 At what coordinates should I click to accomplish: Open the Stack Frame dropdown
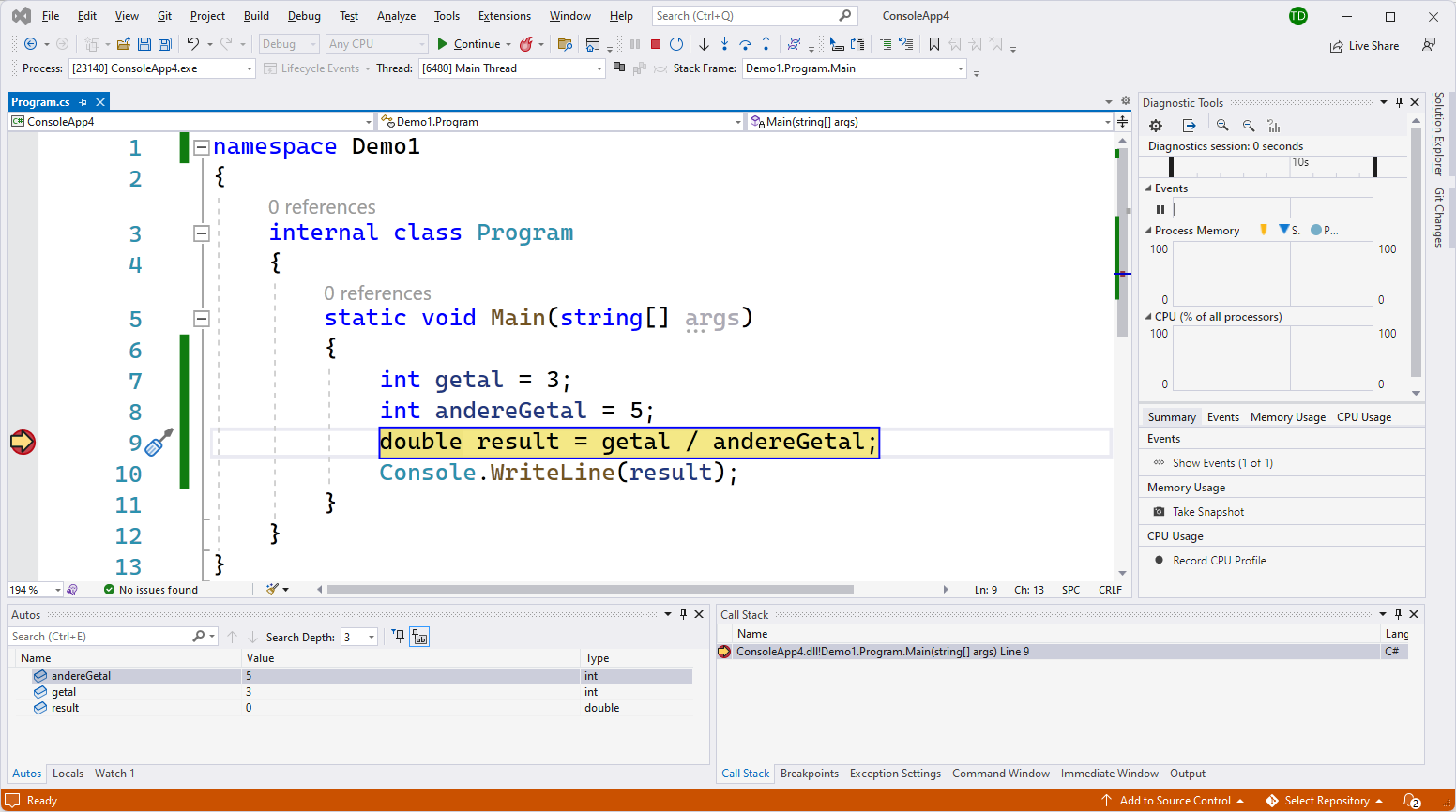pos(855,68)
